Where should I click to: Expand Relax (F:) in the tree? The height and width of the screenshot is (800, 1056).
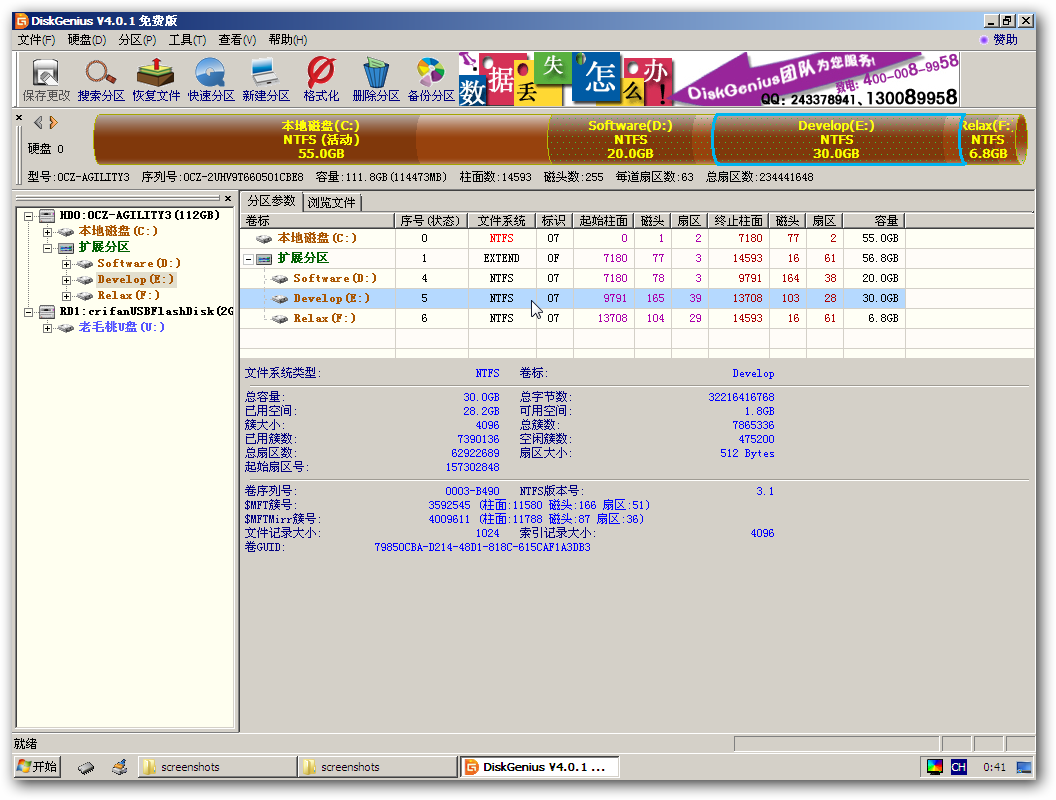(66, 296)
